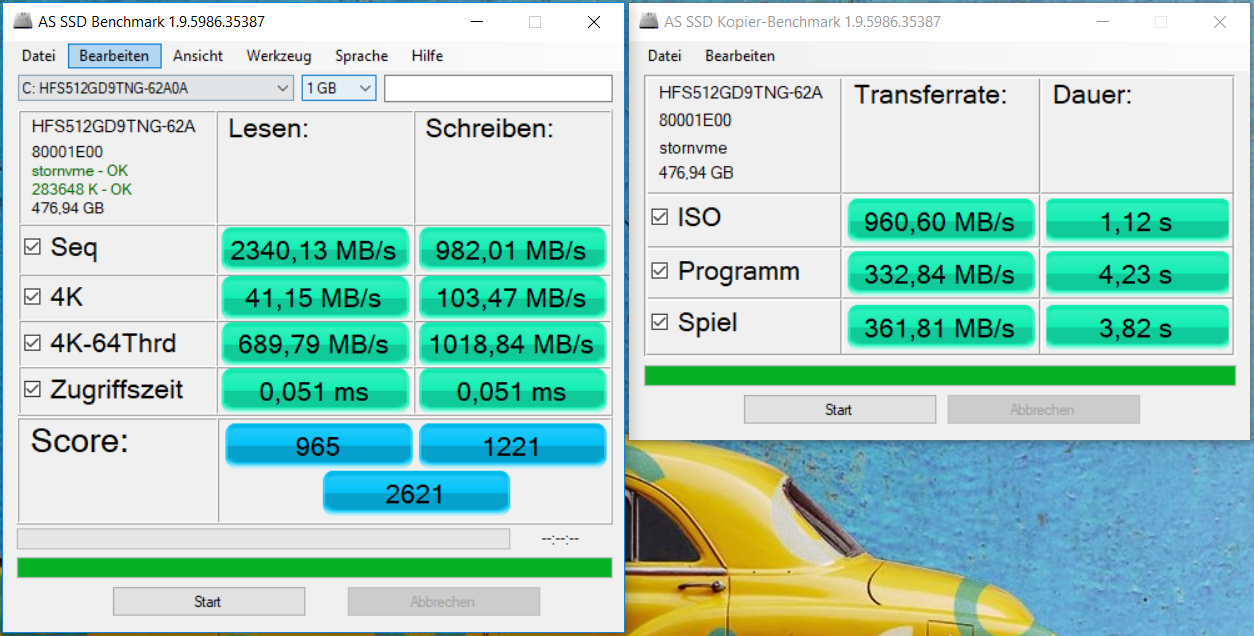This screenshot has width=1254, height=636.
Task: Click the Programm duration 4,23 s
Action: [1137, 274]
